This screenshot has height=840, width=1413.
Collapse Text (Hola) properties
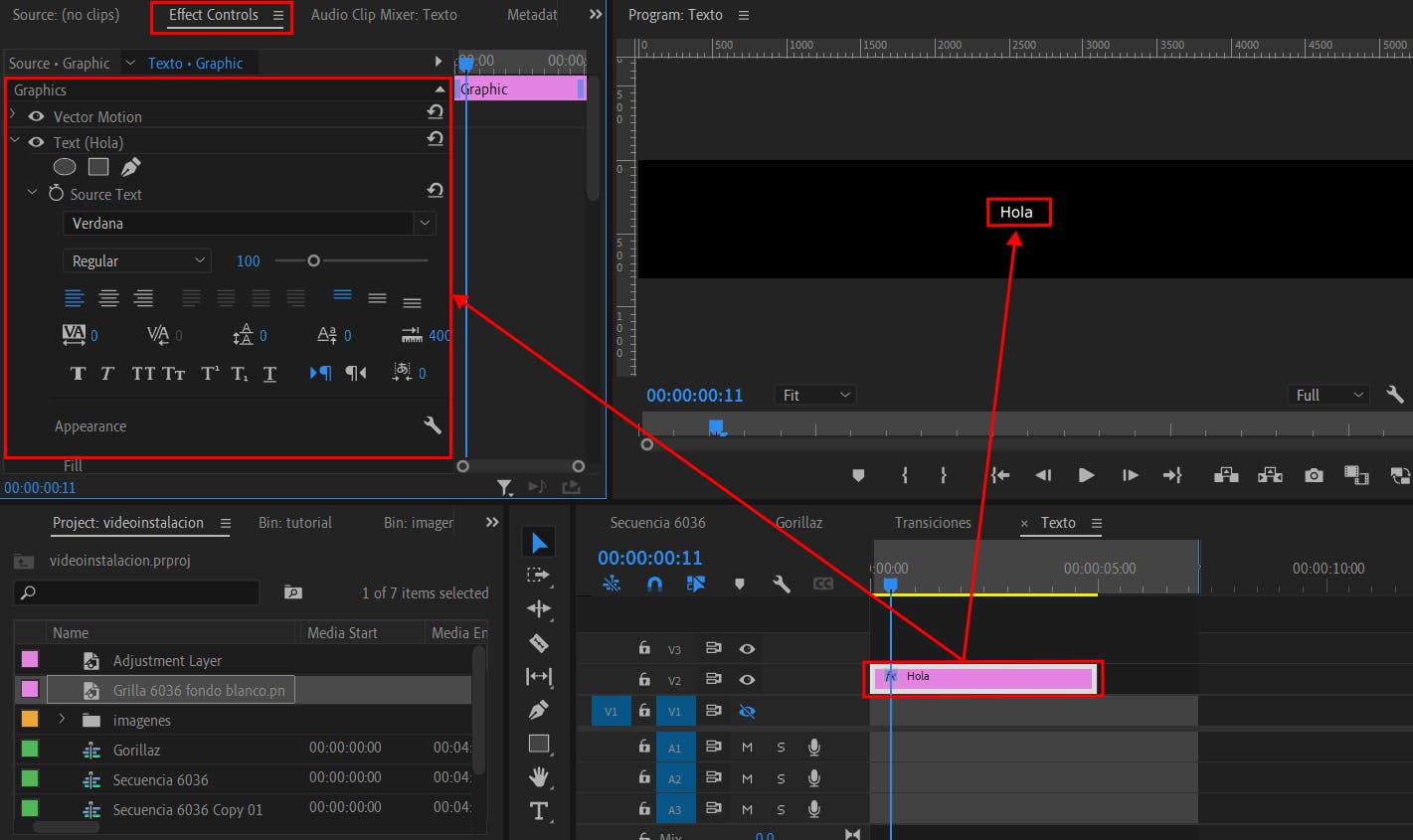click(x=14, y=141)
